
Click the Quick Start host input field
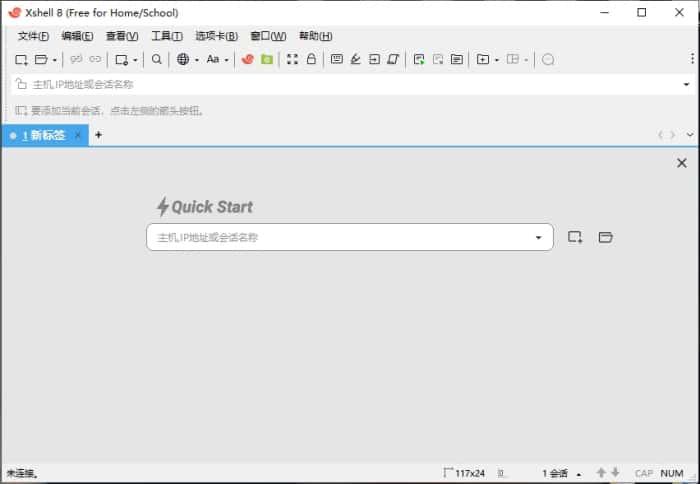(340, 238)
